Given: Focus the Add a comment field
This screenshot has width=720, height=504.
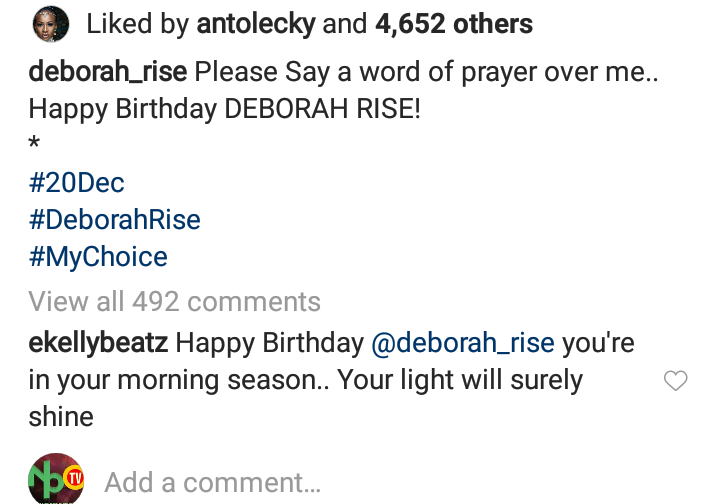Looking at the screenshot, I should [x=212, y=482].
